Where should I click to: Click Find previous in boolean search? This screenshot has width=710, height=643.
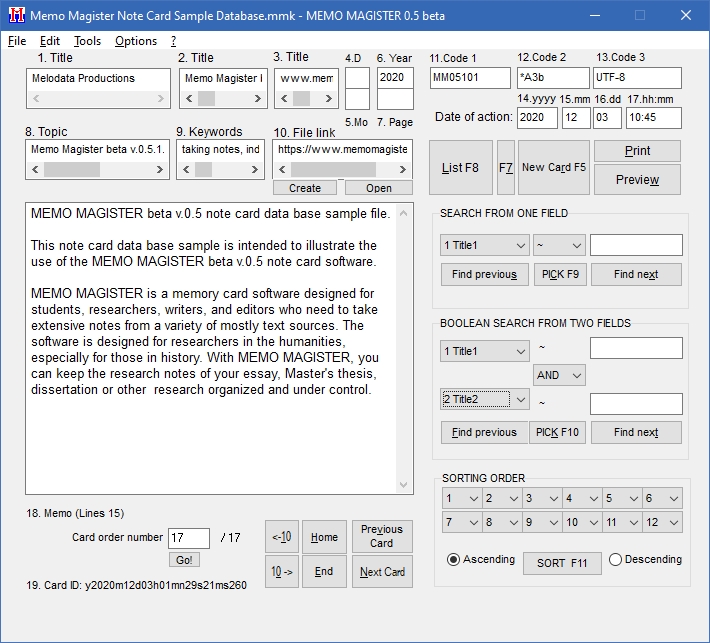point(485,432)
